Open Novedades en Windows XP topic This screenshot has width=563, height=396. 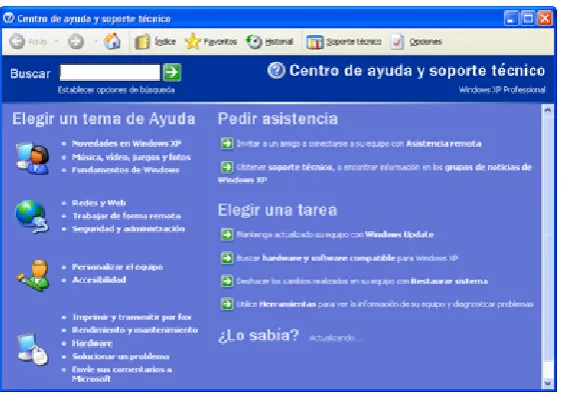(126, 144)
